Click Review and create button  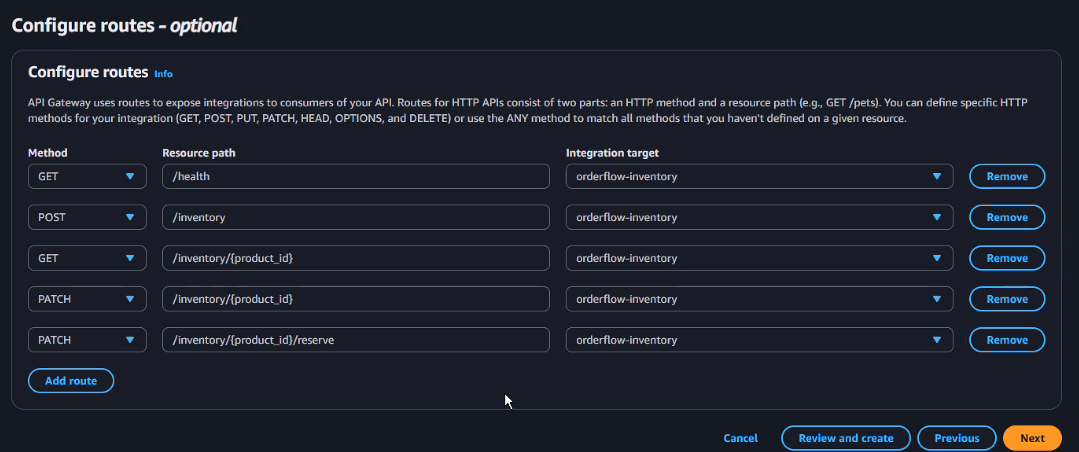coord(846,438)
